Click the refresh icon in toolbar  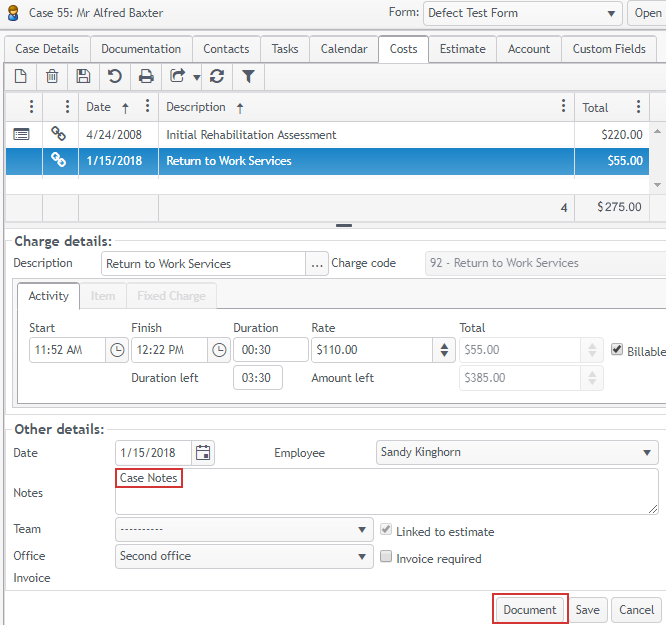217,76
